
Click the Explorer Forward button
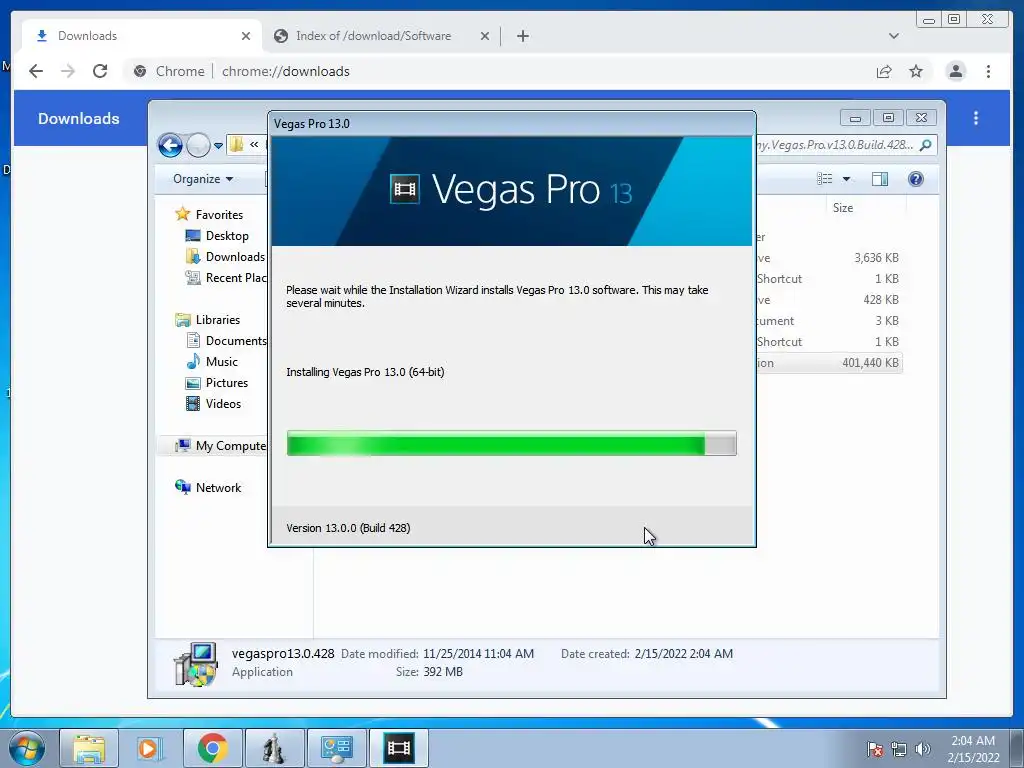(198, 145)
